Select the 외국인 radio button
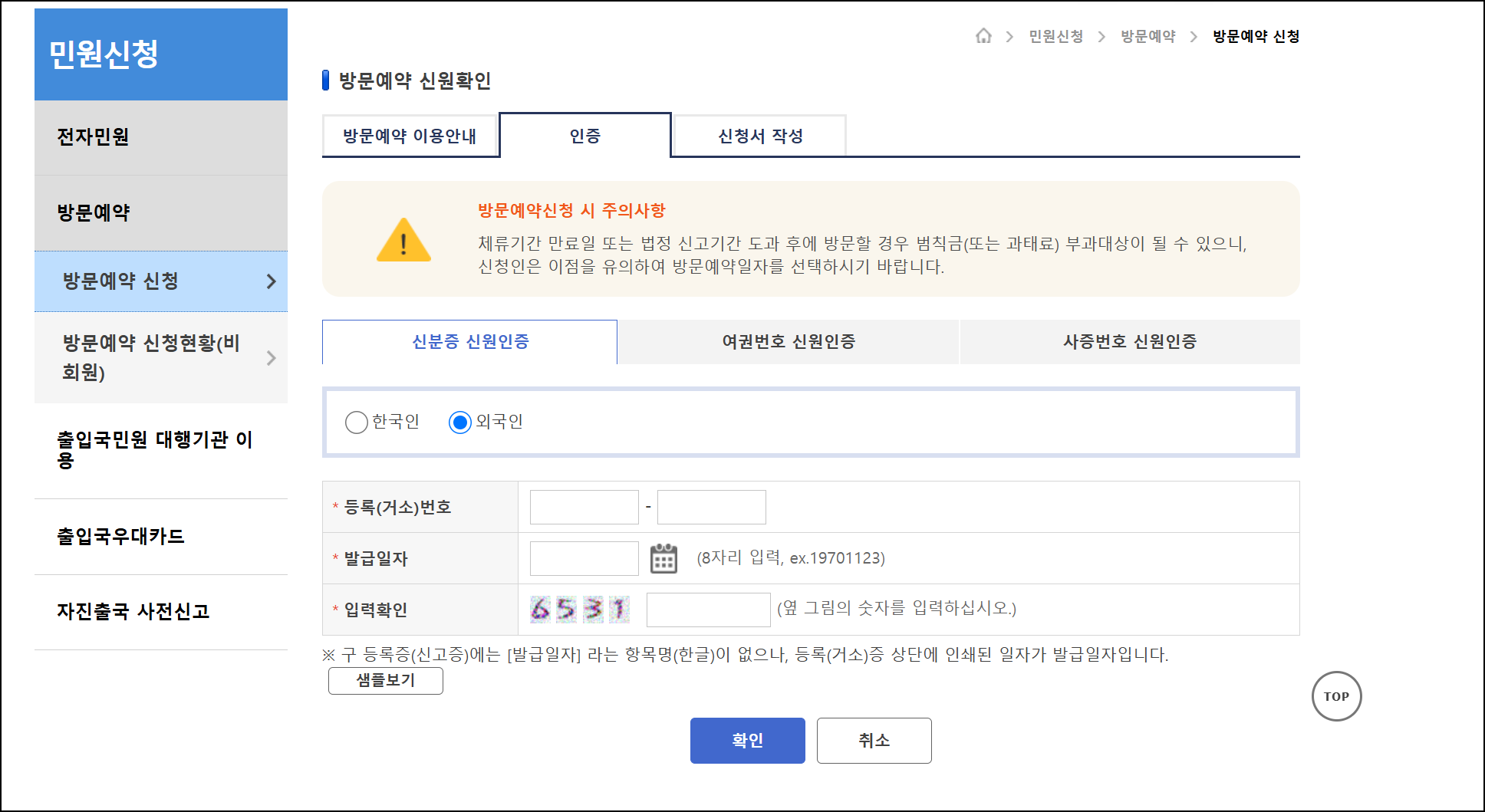 point(460,422)
